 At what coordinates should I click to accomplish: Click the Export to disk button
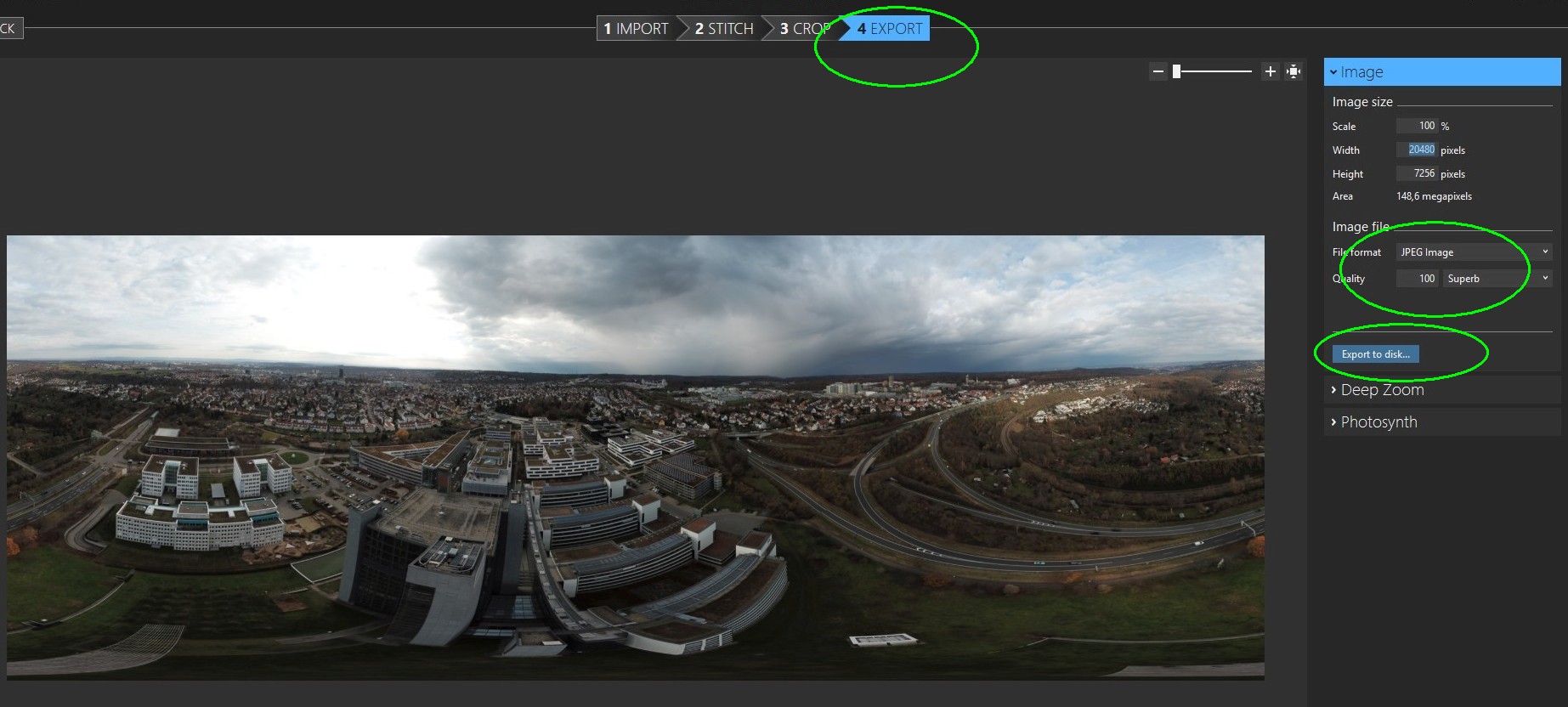click(1375, 354)
